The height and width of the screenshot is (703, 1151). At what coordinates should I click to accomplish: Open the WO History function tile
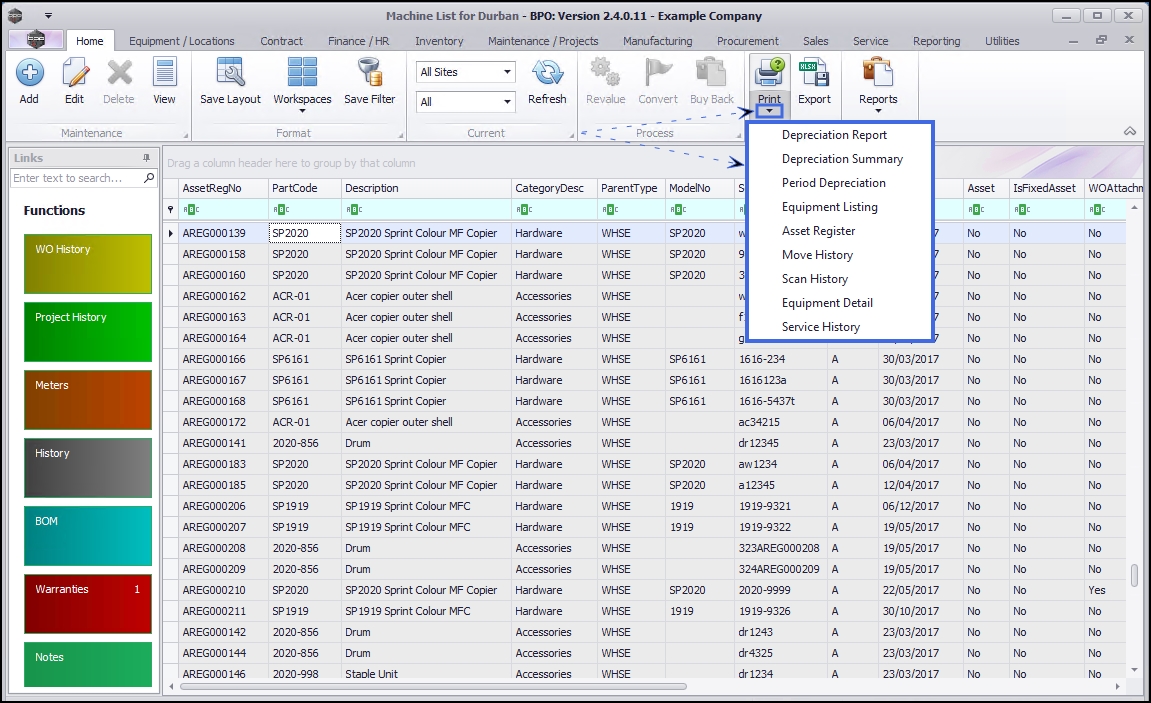click(87, 264)
